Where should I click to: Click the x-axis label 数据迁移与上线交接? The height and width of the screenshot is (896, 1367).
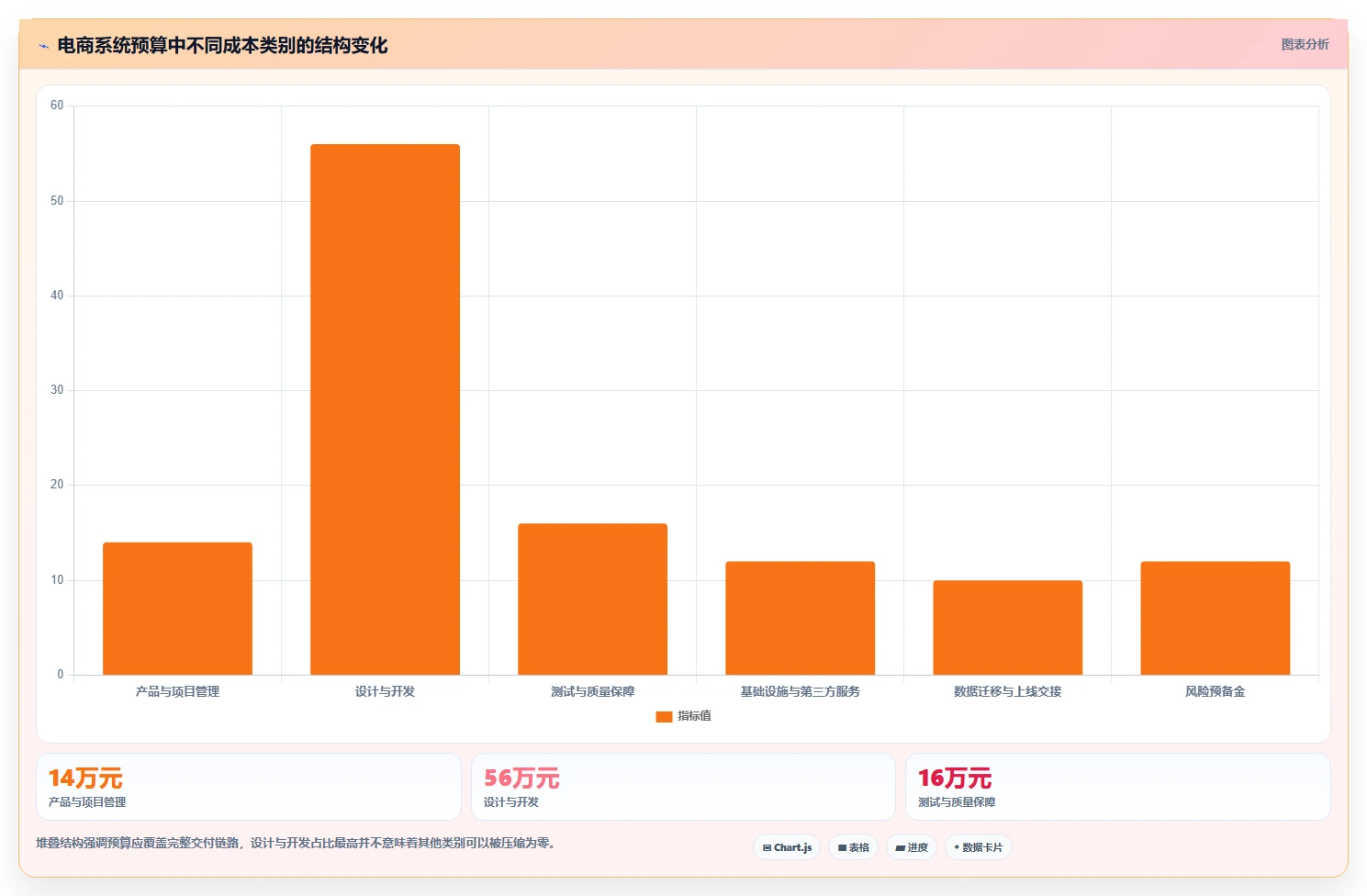(x=1007, y=691)
